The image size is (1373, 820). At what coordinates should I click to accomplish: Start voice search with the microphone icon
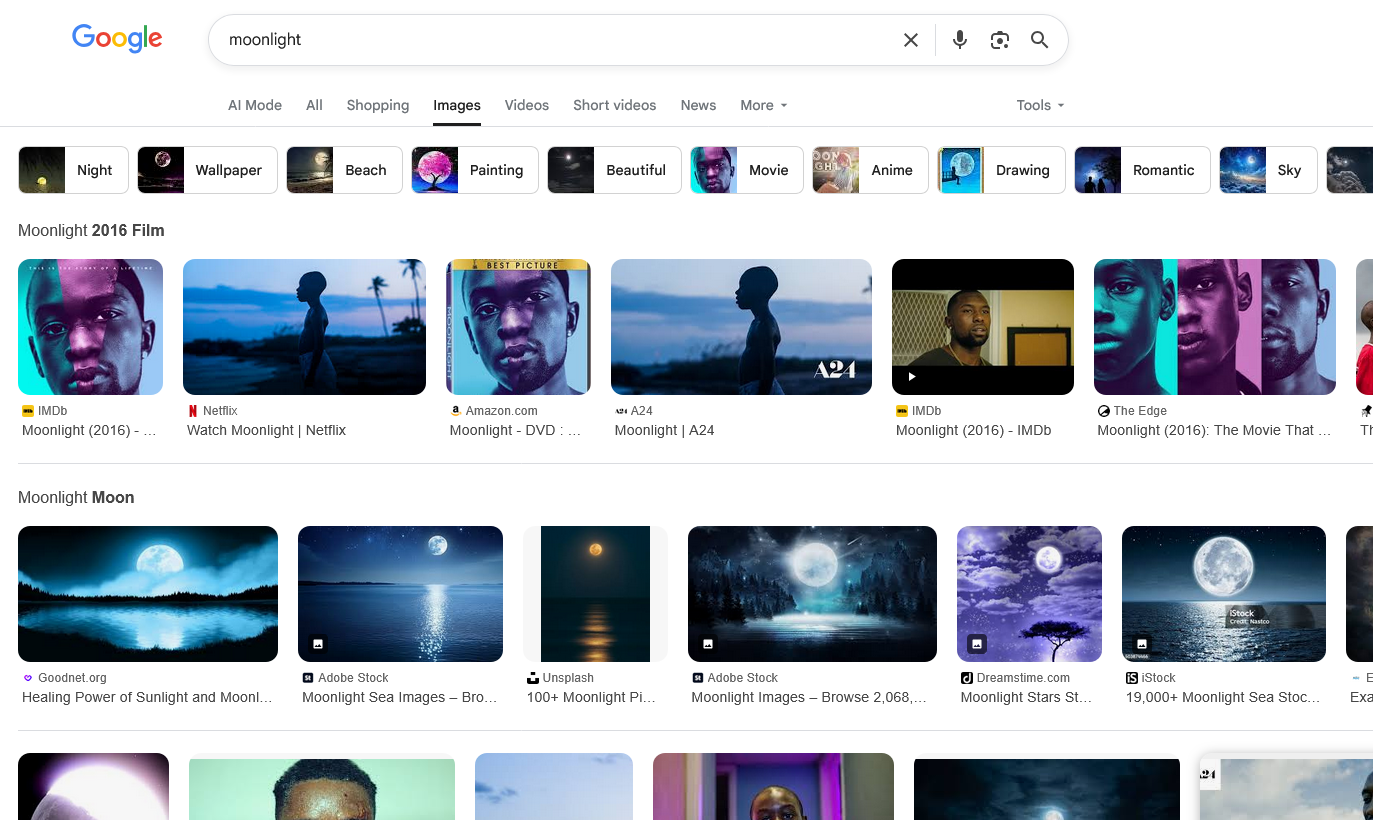pos(960,40)
